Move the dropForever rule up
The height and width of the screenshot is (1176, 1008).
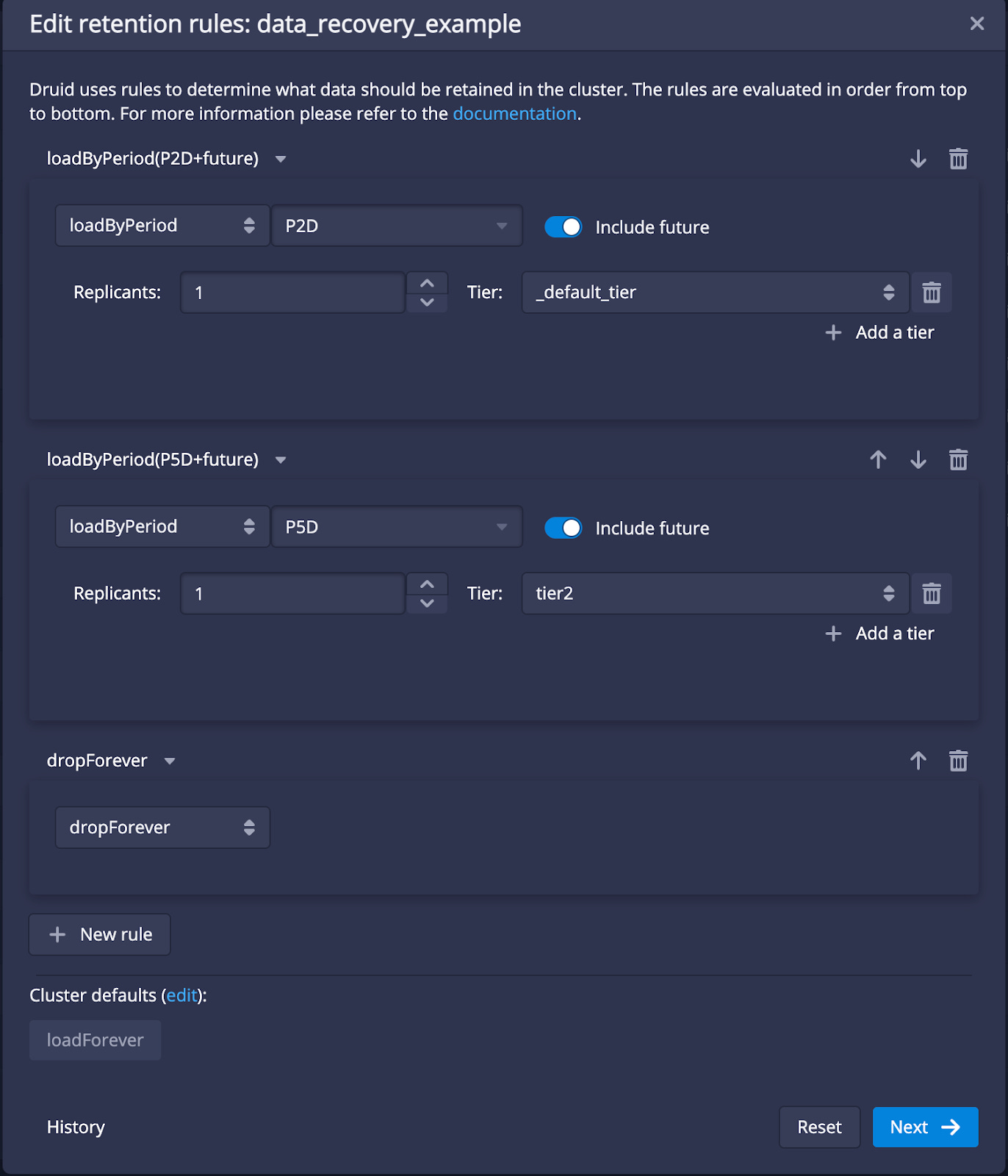click(x=918, y=761)
